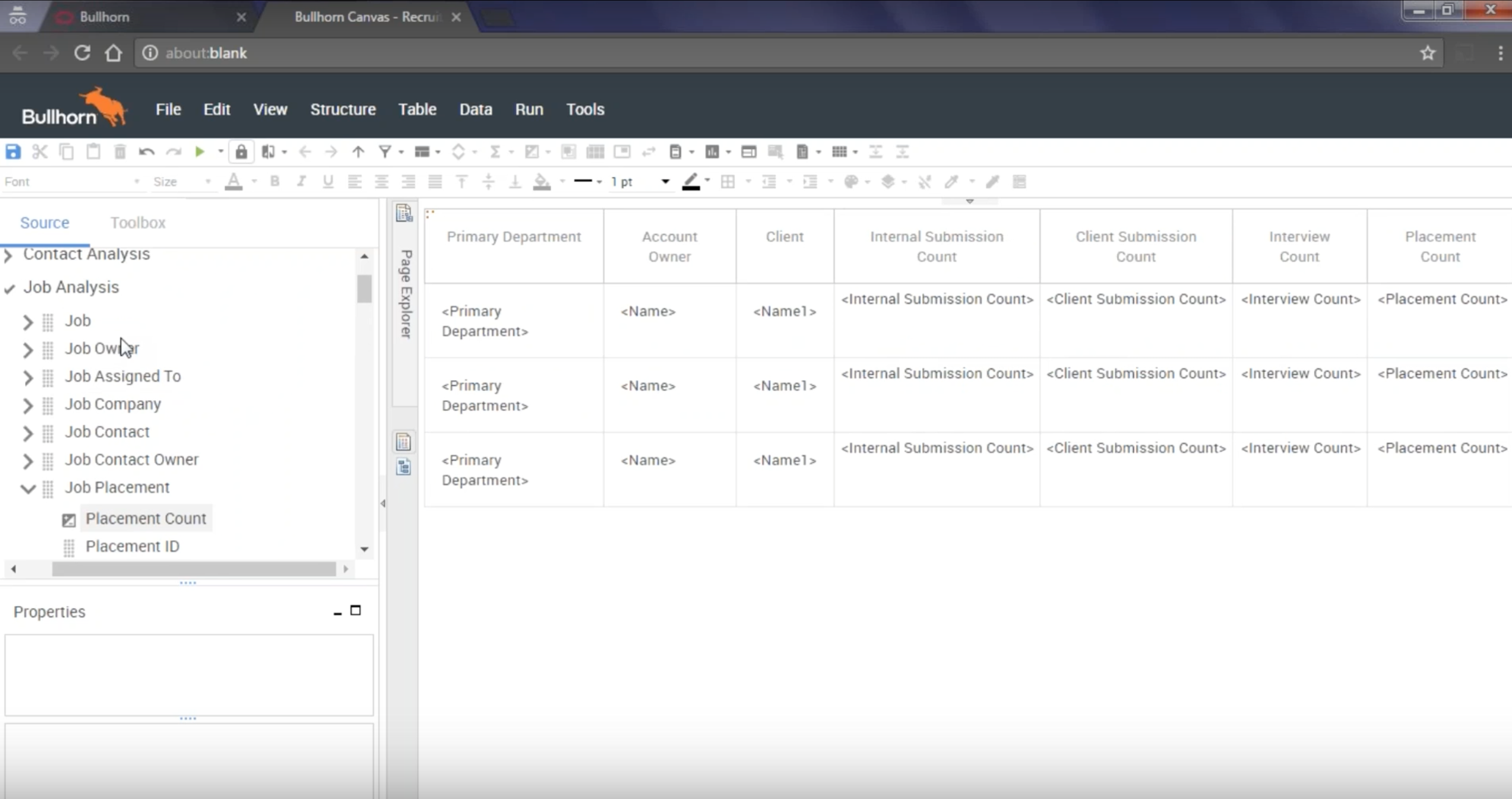1512x799 pixels.
Task: Toggle Italic text formatting
Action: (x=301, y=182)
